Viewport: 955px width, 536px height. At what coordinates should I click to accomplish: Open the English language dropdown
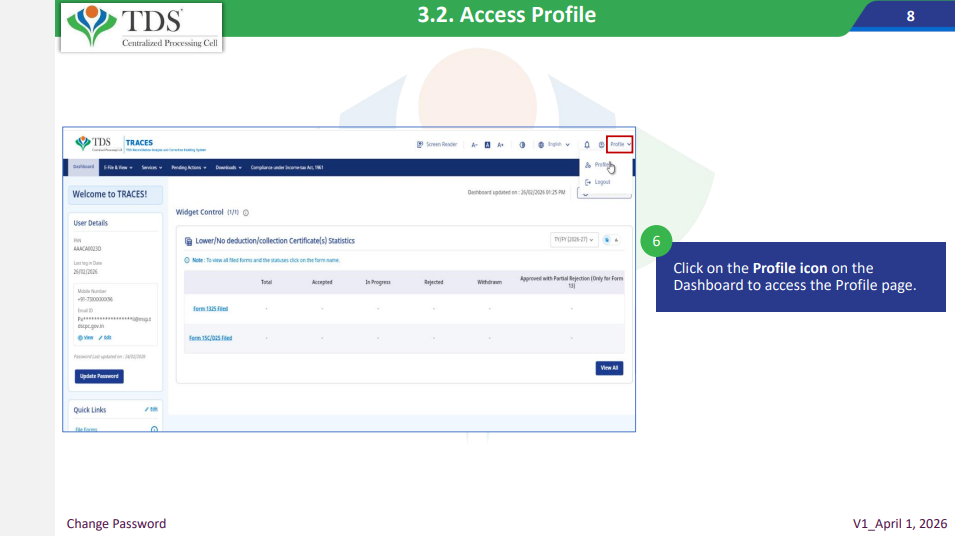[555, 144]
